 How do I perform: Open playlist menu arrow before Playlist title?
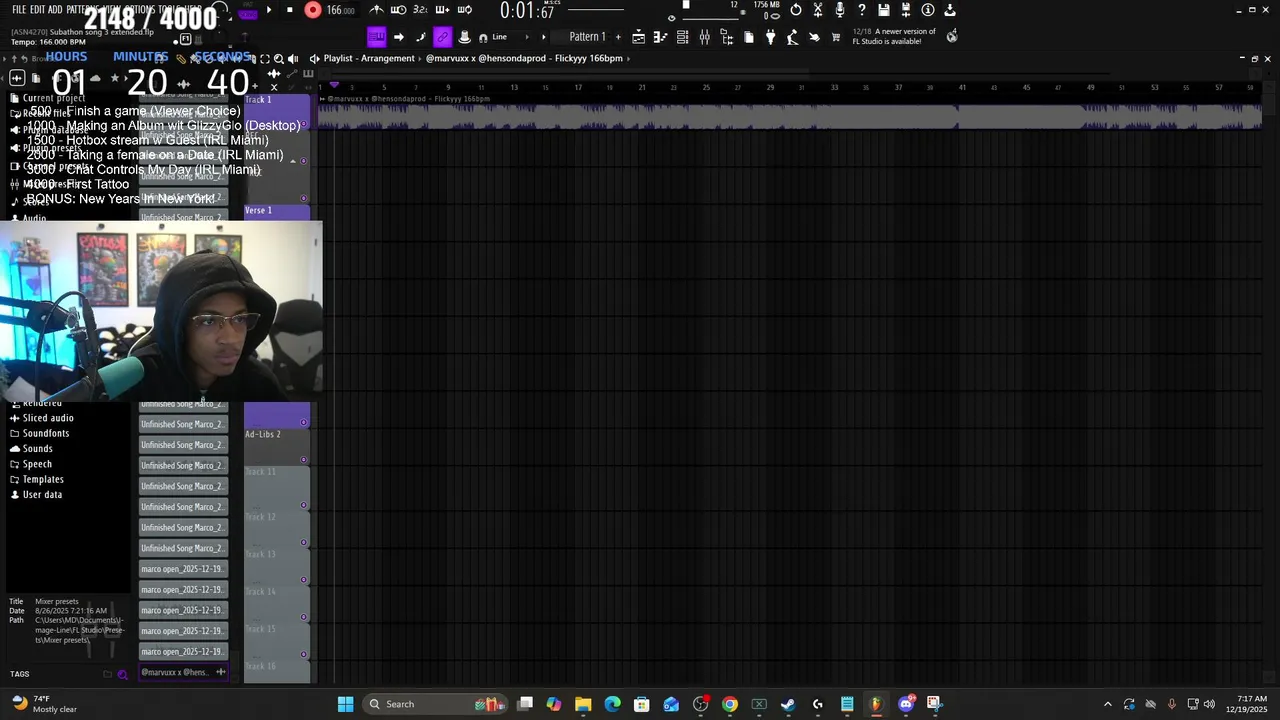[x=315, y=58]
